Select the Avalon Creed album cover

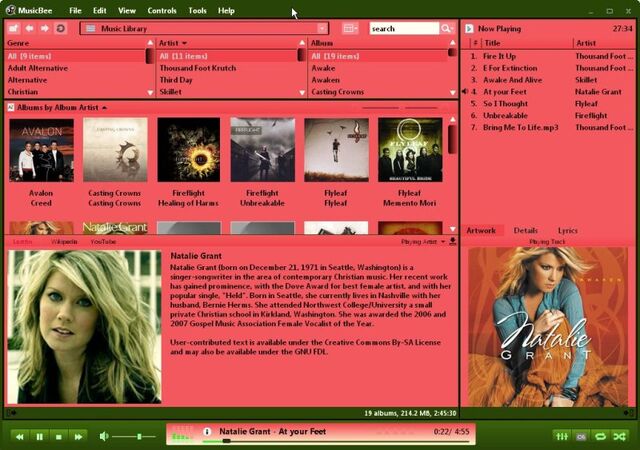click(42, 150)
